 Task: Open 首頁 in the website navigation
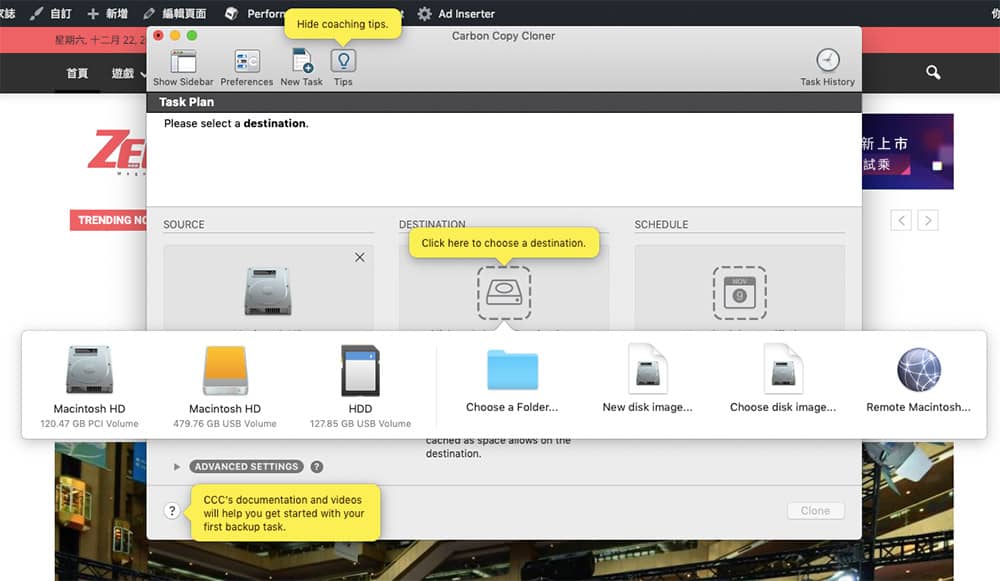[77, 73]
